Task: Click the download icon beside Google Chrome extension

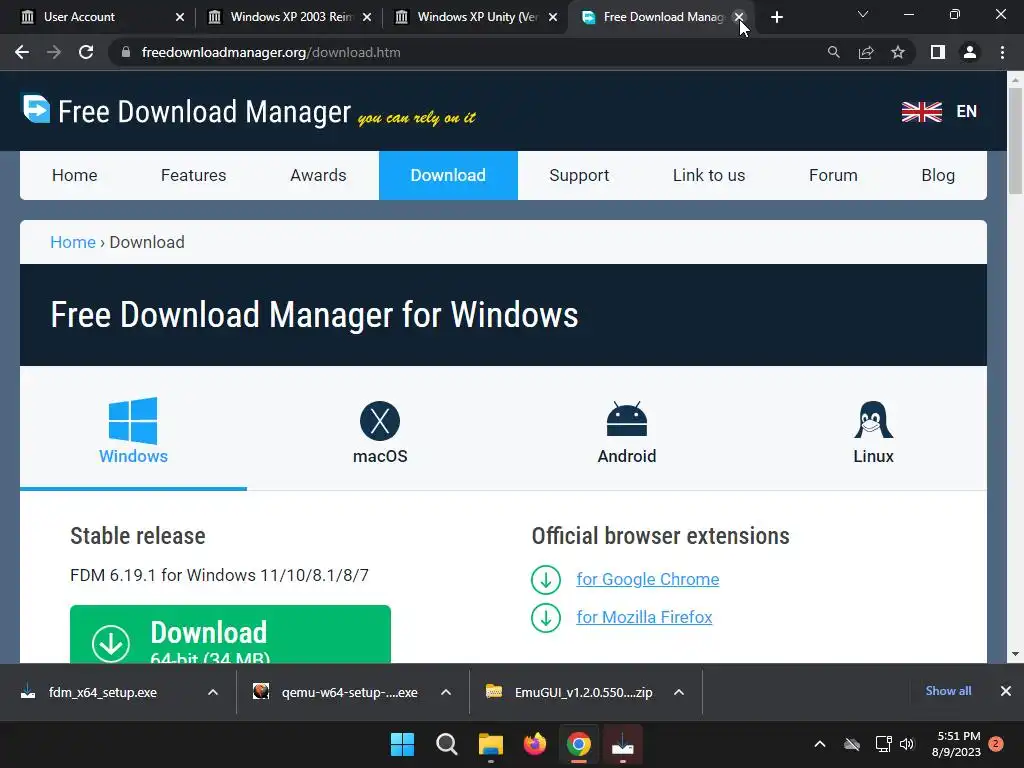Action: (546, 579)
